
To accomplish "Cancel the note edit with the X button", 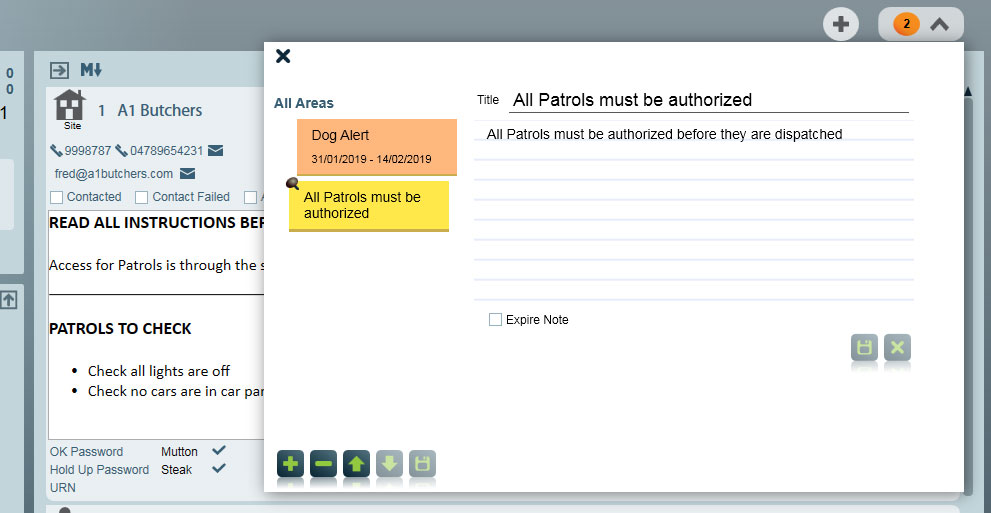I will [x=897, y=347].
